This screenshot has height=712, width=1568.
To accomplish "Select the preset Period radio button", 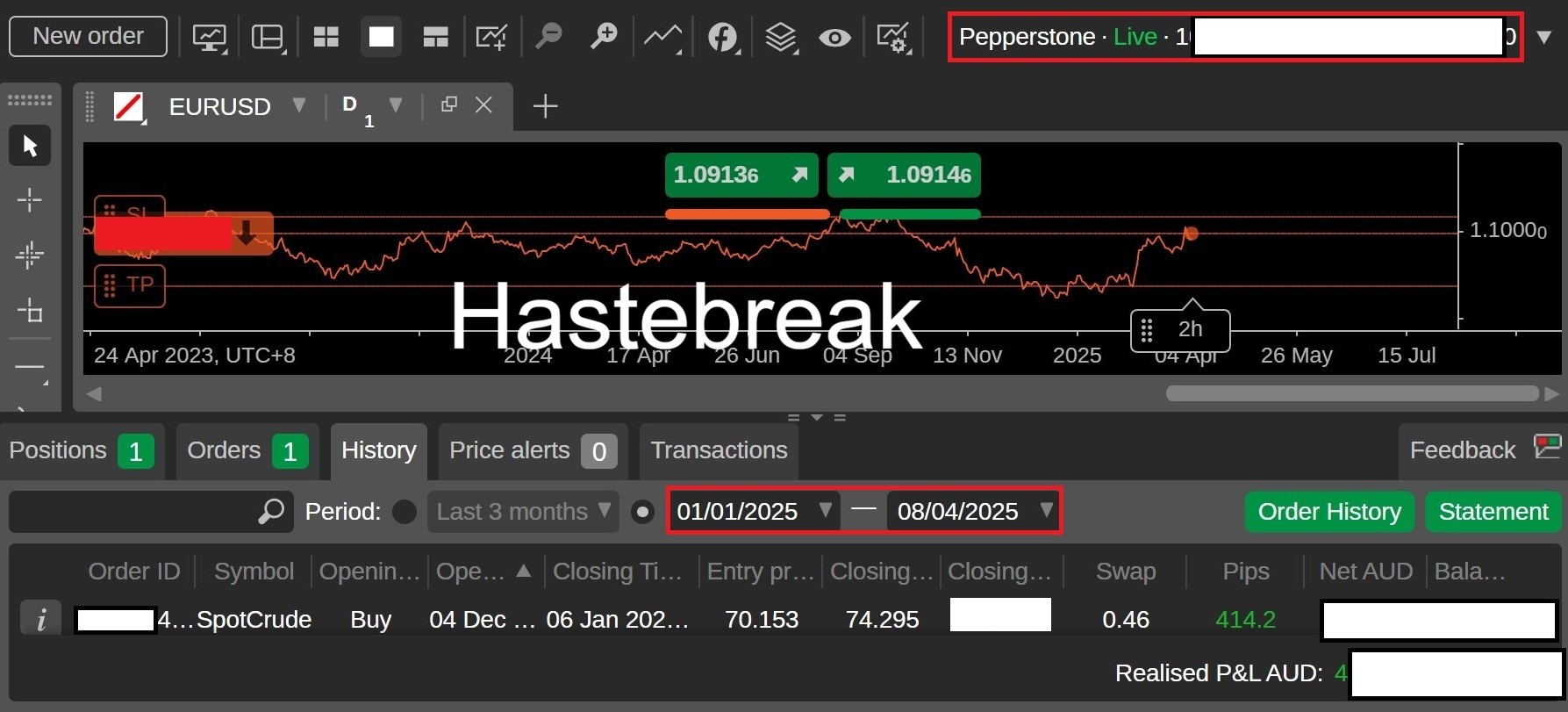I will [405, 512].
